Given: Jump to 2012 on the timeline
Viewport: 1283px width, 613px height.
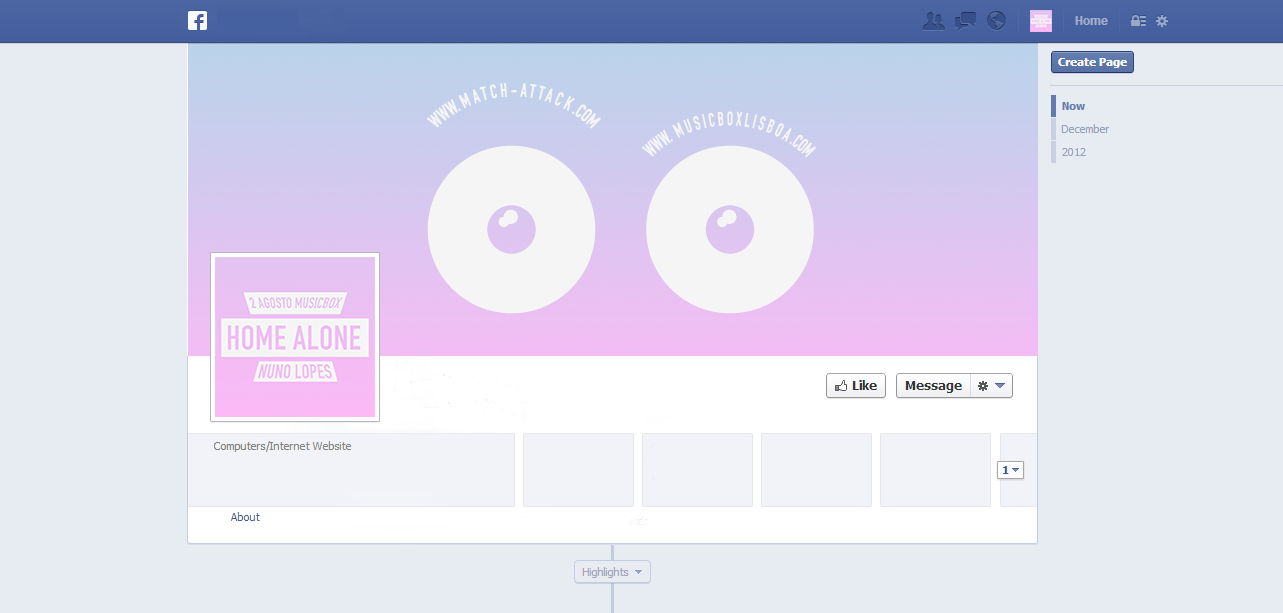Looking at the screenshot, I should pyautogui.click(x=1073, y=152).
